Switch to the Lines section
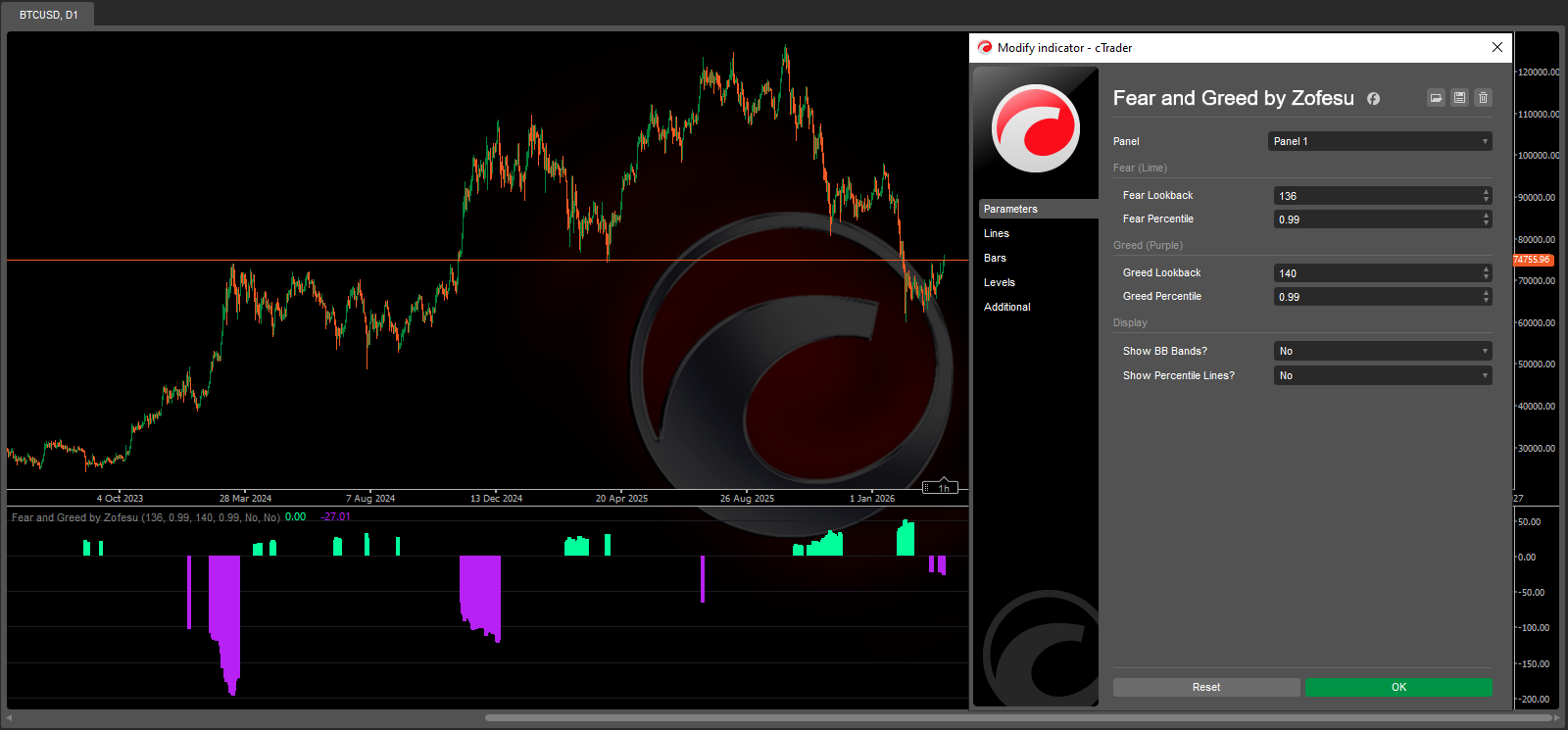1568x730 pixels. pyautogui.click(x=997, y=233)
